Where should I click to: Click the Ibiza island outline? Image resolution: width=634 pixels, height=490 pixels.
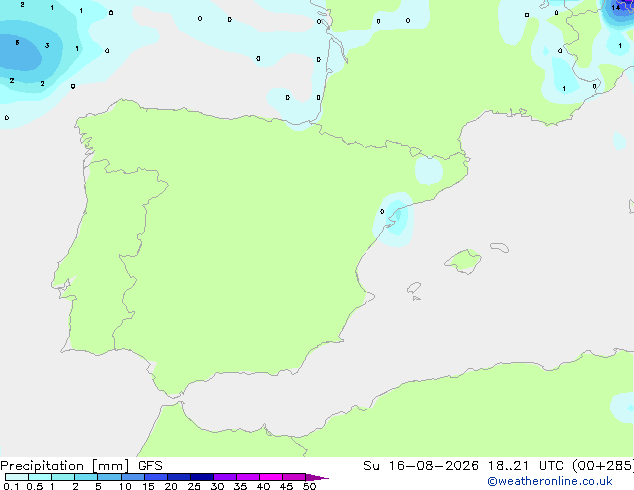pos(414,288)
